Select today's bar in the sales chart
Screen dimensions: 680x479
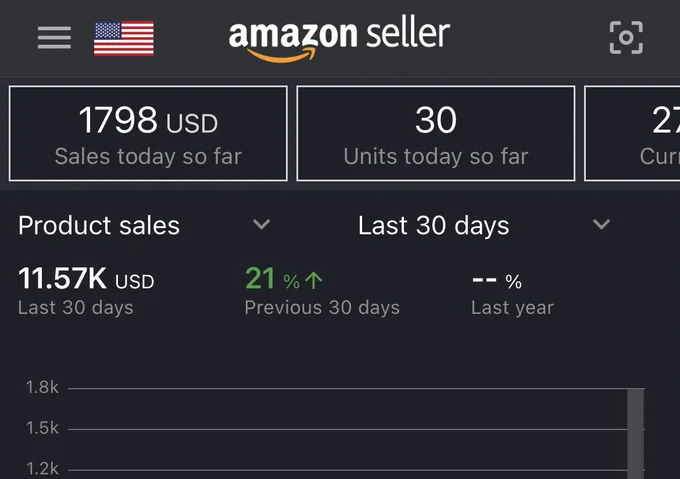[635, 434]
